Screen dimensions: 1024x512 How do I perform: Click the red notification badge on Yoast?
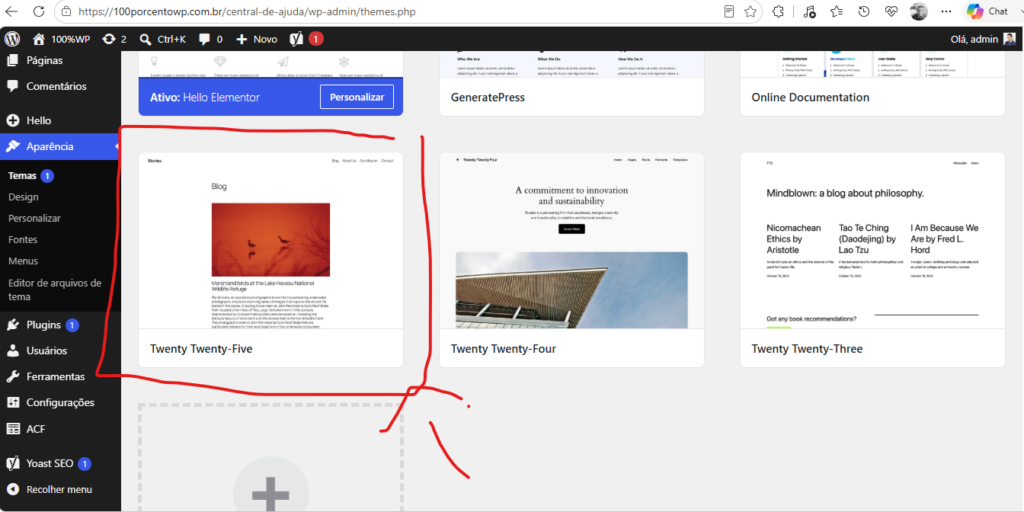coord(315,39)
